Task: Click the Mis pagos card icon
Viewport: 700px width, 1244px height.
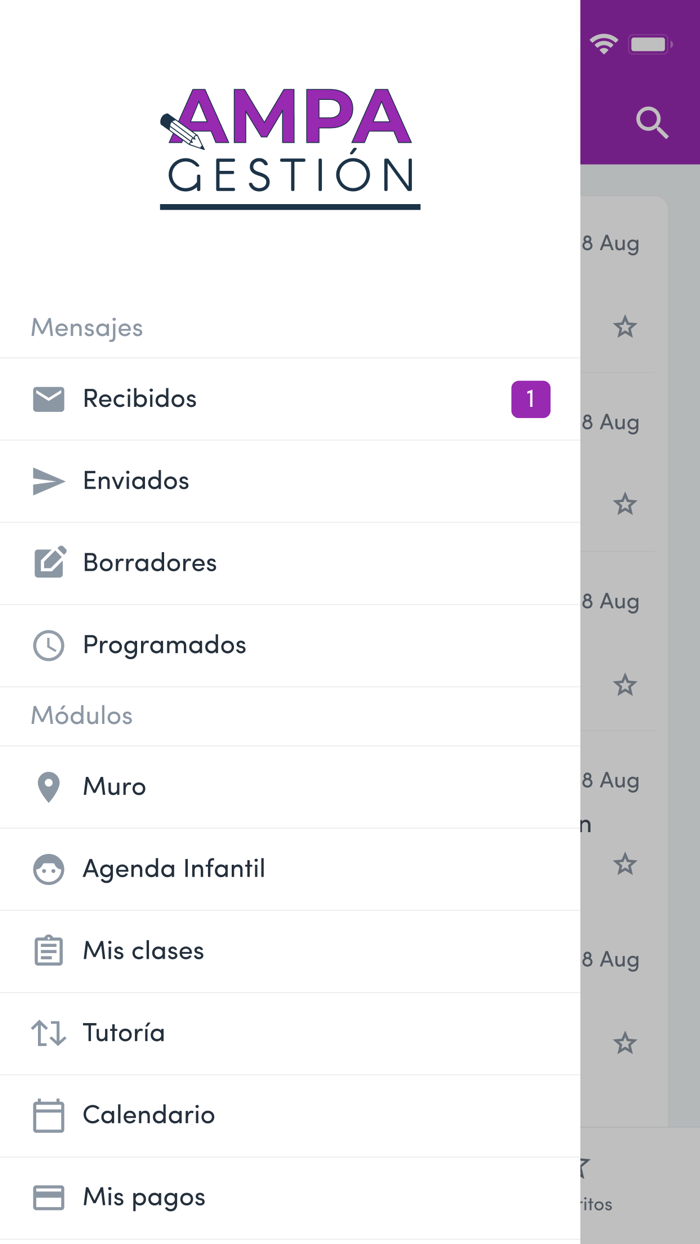Action: [48, 1197]
